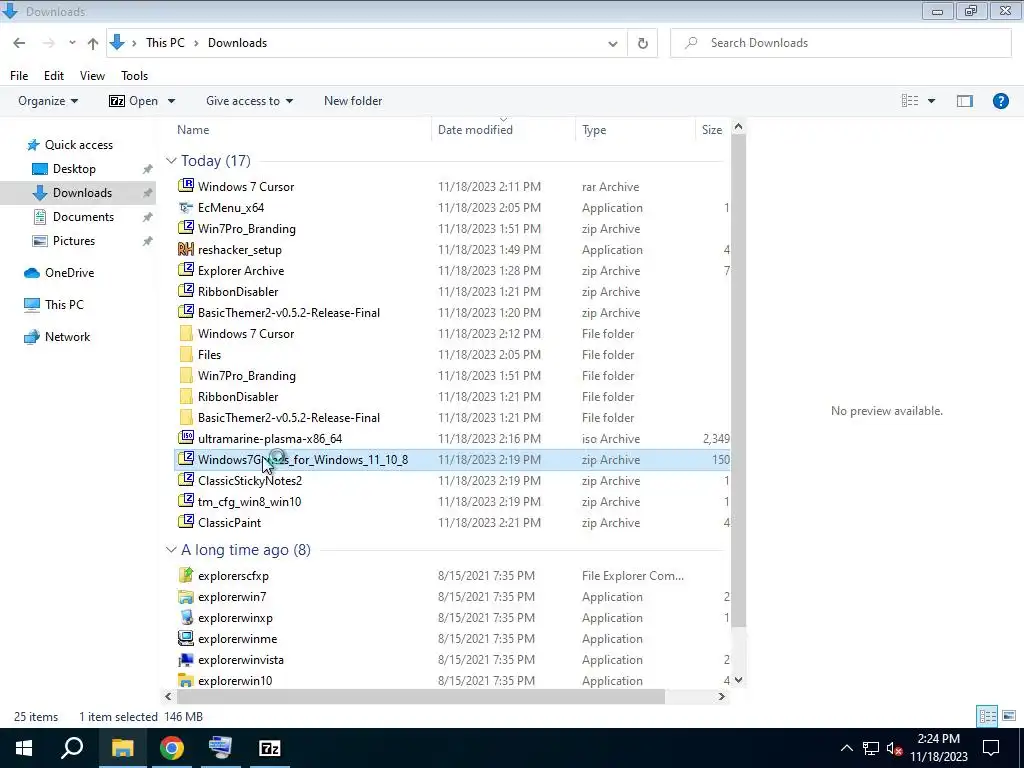
Task: Open the notification center
Action: click(x=991, y=748)
